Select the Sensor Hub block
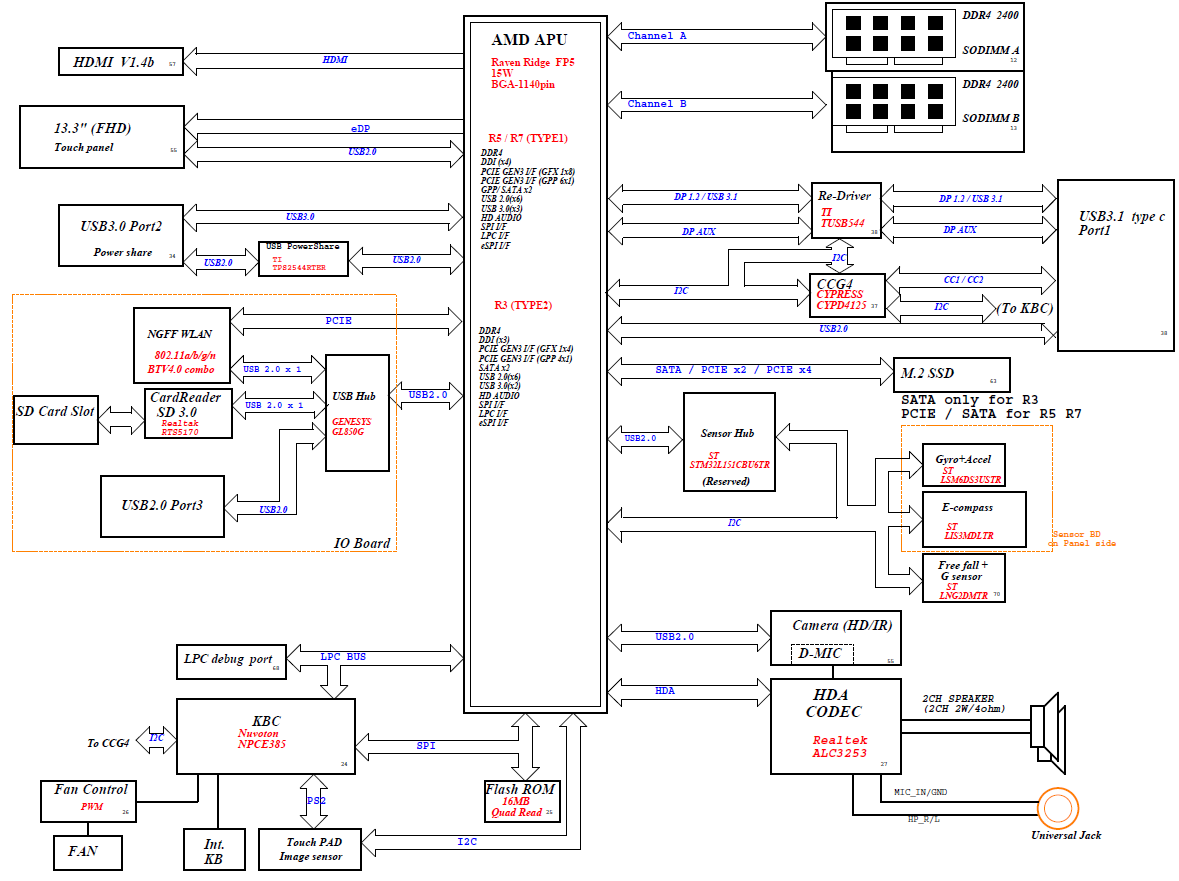Screen dimensions: 1179x881 pyautogui.click(x=729, y=442)
